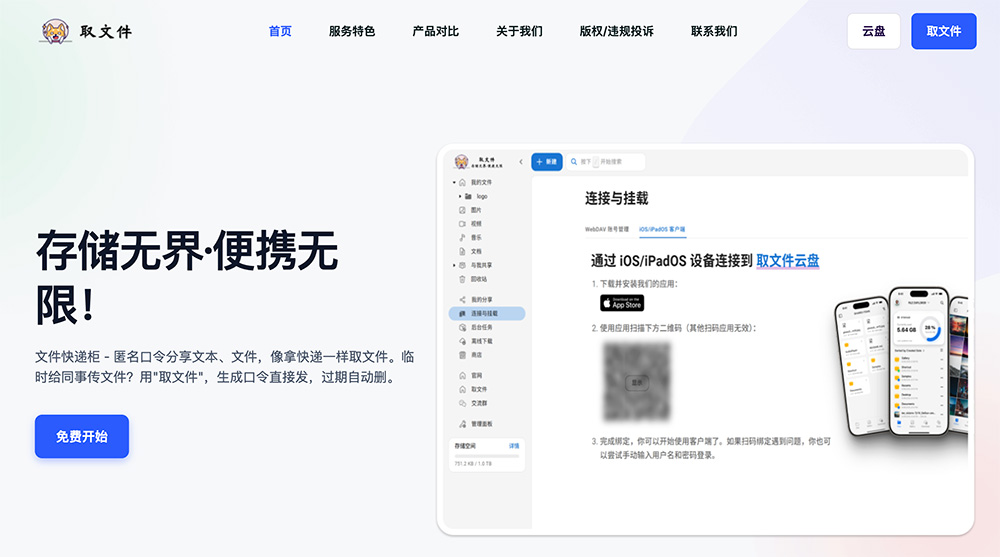Click the phone mockups image in the preview

pos(901,362)
